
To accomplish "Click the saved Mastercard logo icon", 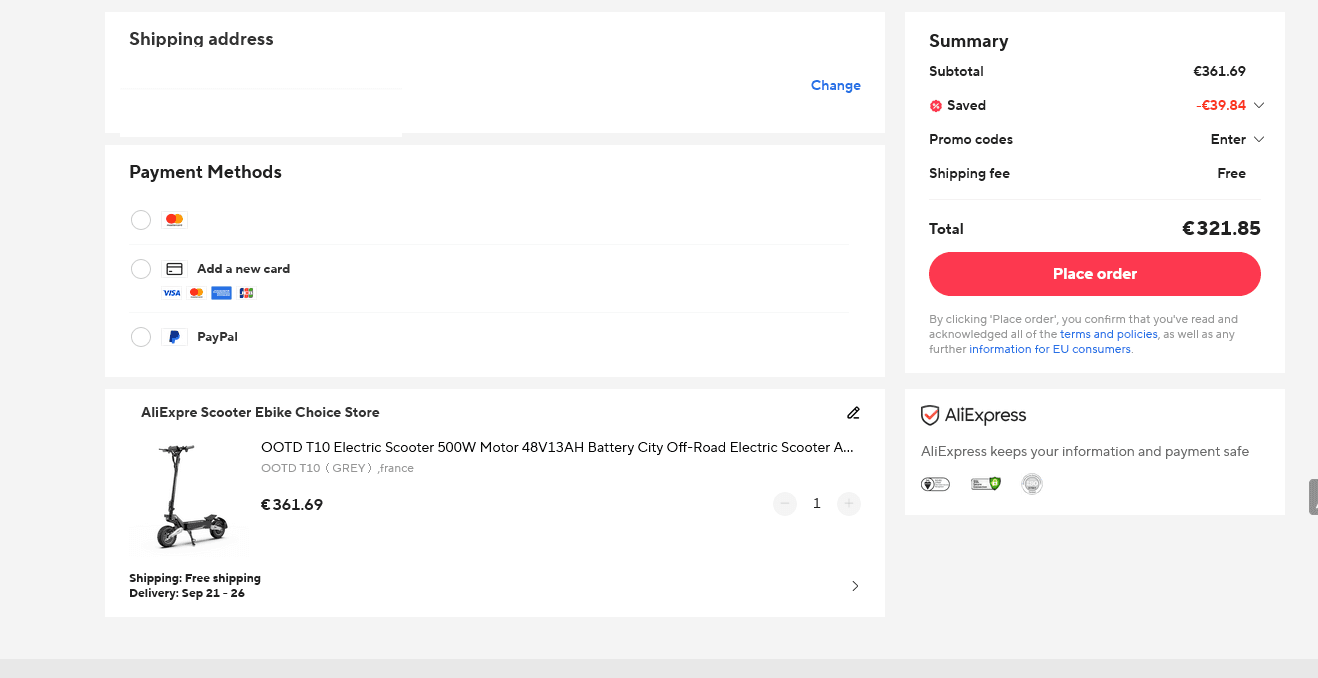I will tap(174, 220).
